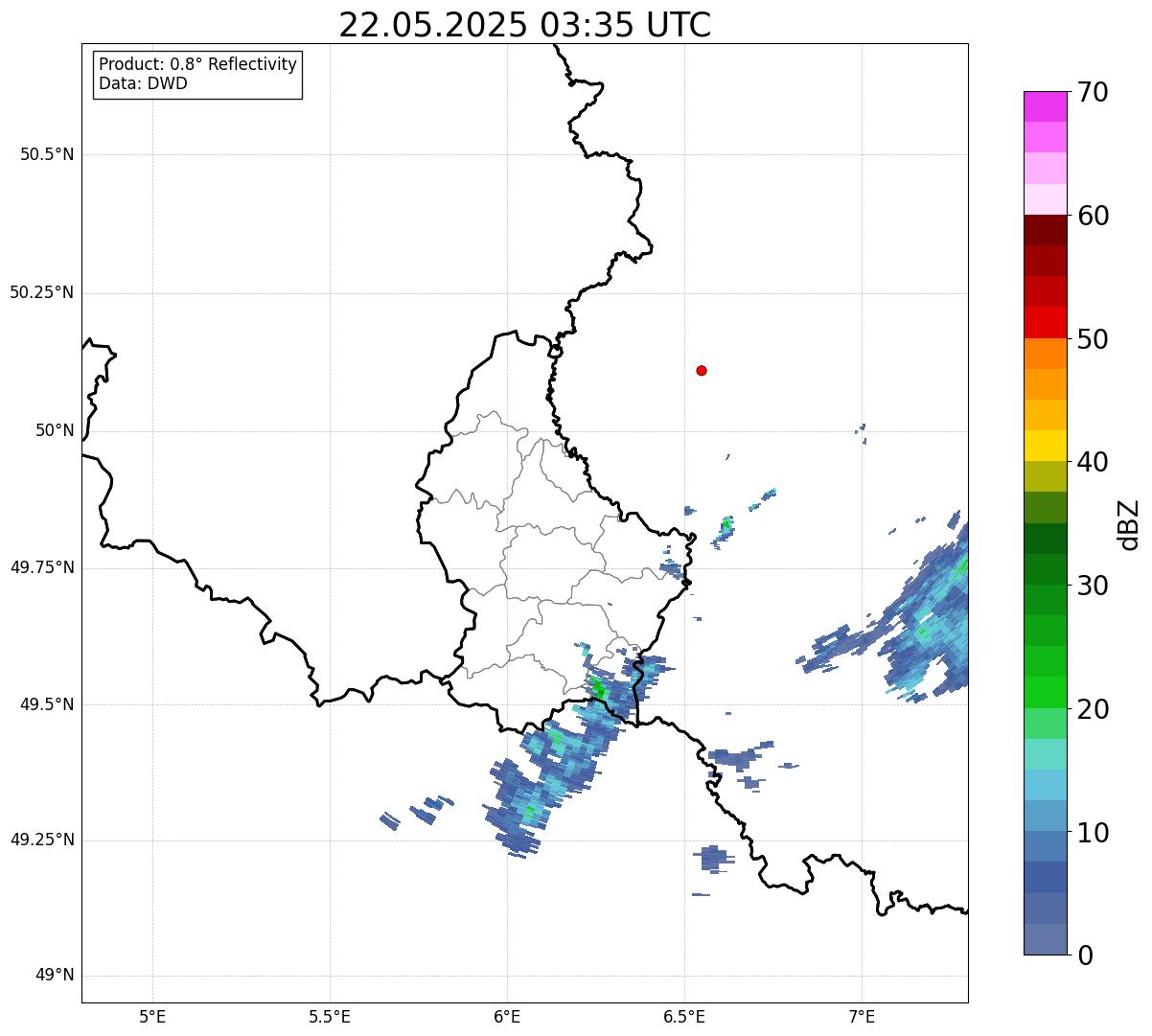Select the yellow swatch just above 40
Viewport: 1152px width, 1036px height.
click(x=1045, y=446)
